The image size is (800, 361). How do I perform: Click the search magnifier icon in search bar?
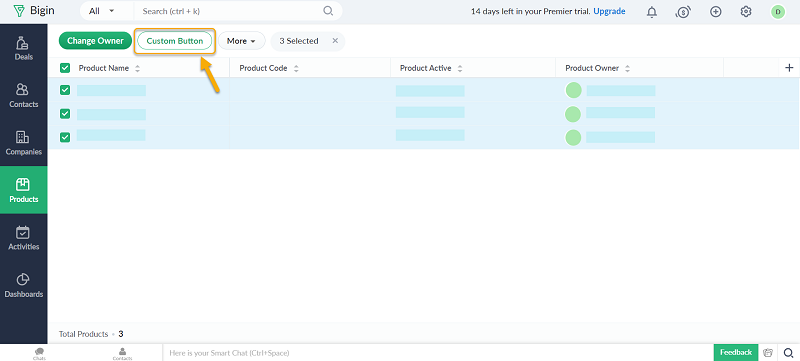coord(328,11)
